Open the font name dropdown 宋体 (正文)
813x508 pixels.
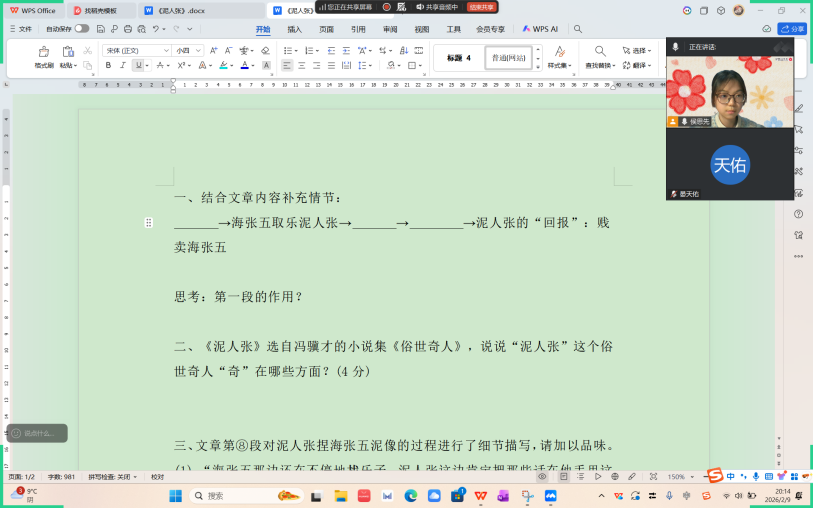(x=136, y=50)
